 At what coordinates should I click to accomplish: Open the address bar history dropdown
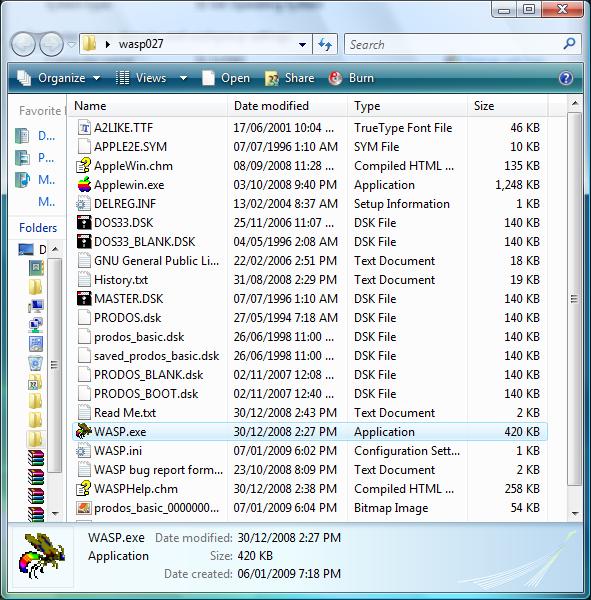pos(302,45)
